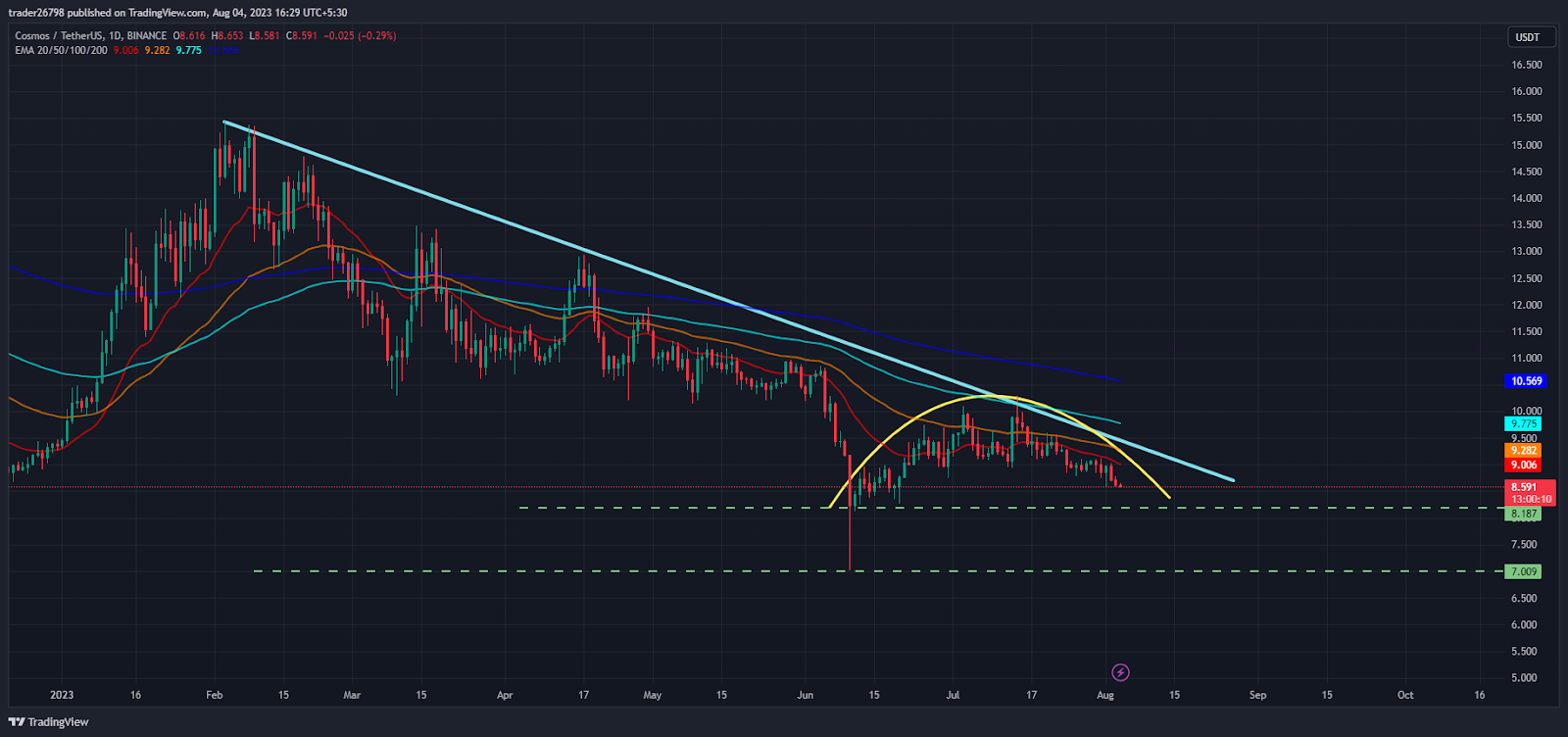The width and height of the screenshot is (1568, 737).
Task: Click the TradingView logo at bottom left
Action: [x=49, y=722]
